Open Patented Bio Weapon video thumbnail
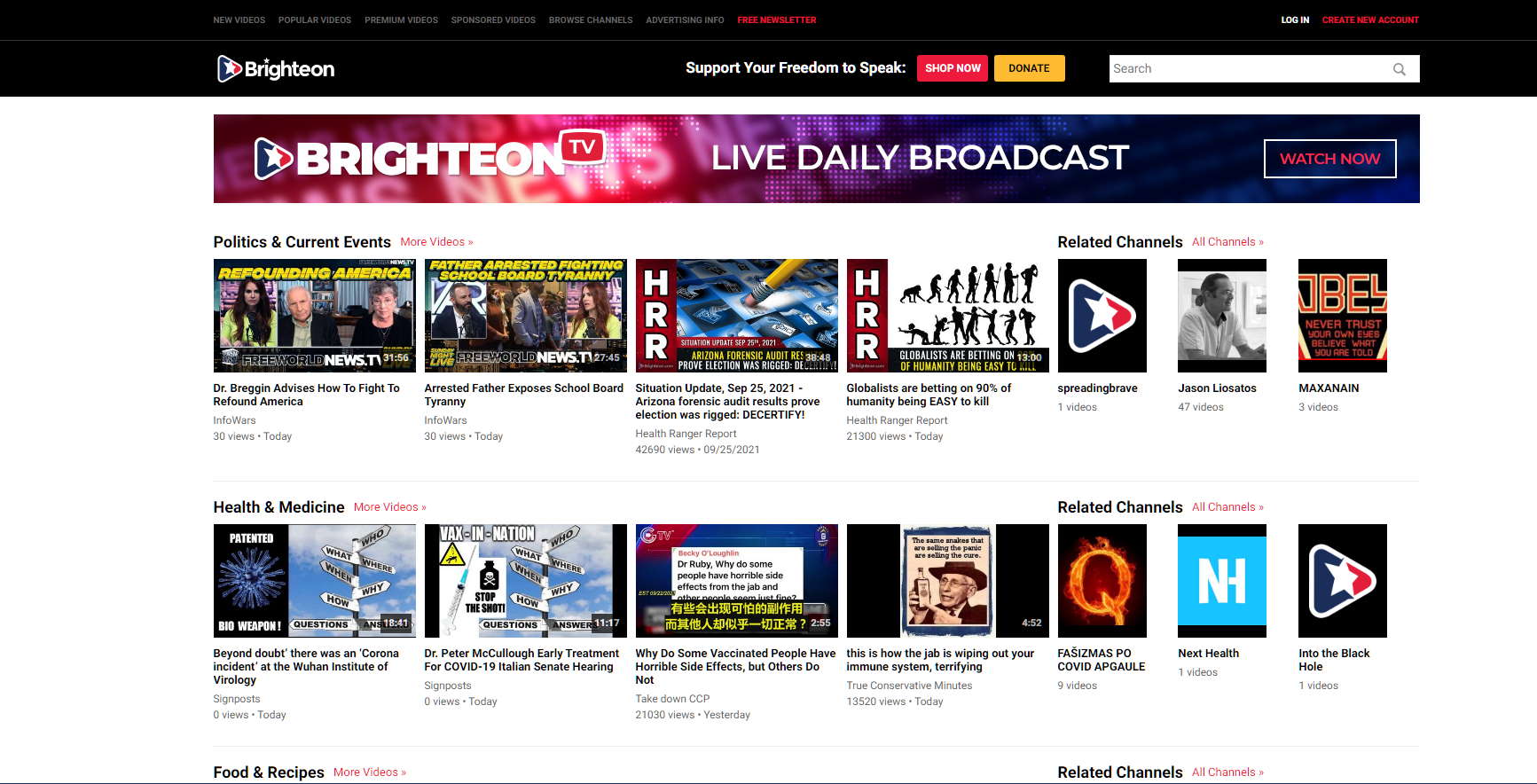Image resolution: width=1537 pixels, height=784 pixels. tap(314, 581)
